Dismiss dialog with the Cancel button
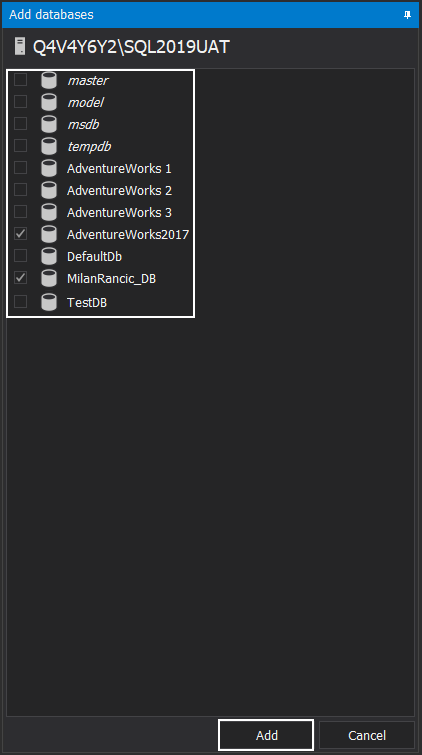The height and width of the screenshot is (755, 422). [367, 735]
